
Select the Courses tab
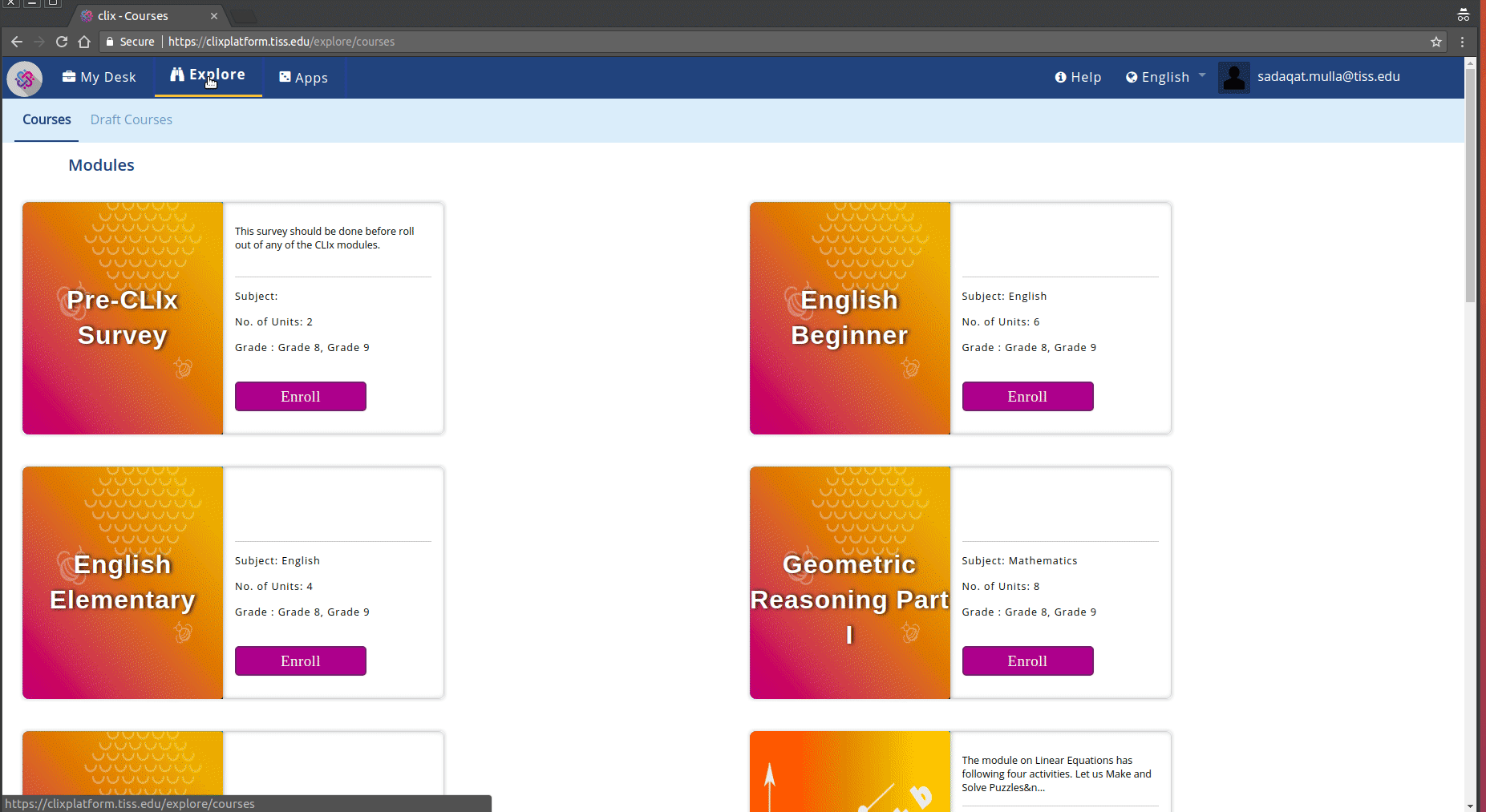[x=47, y=119]
